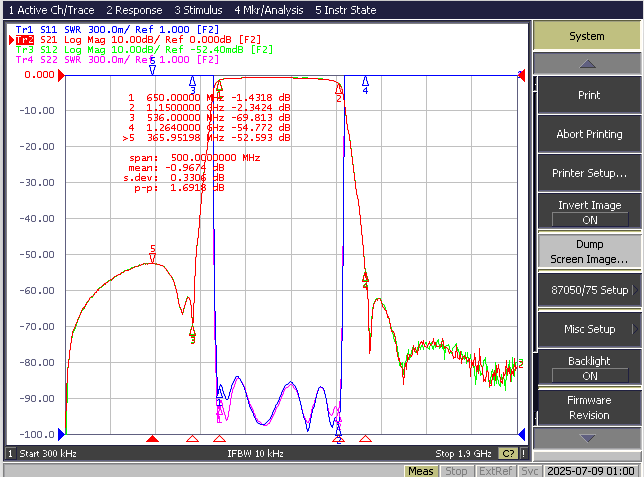Click Dump Screen Image button
The image size is (644, 477).
click(589, 251)
